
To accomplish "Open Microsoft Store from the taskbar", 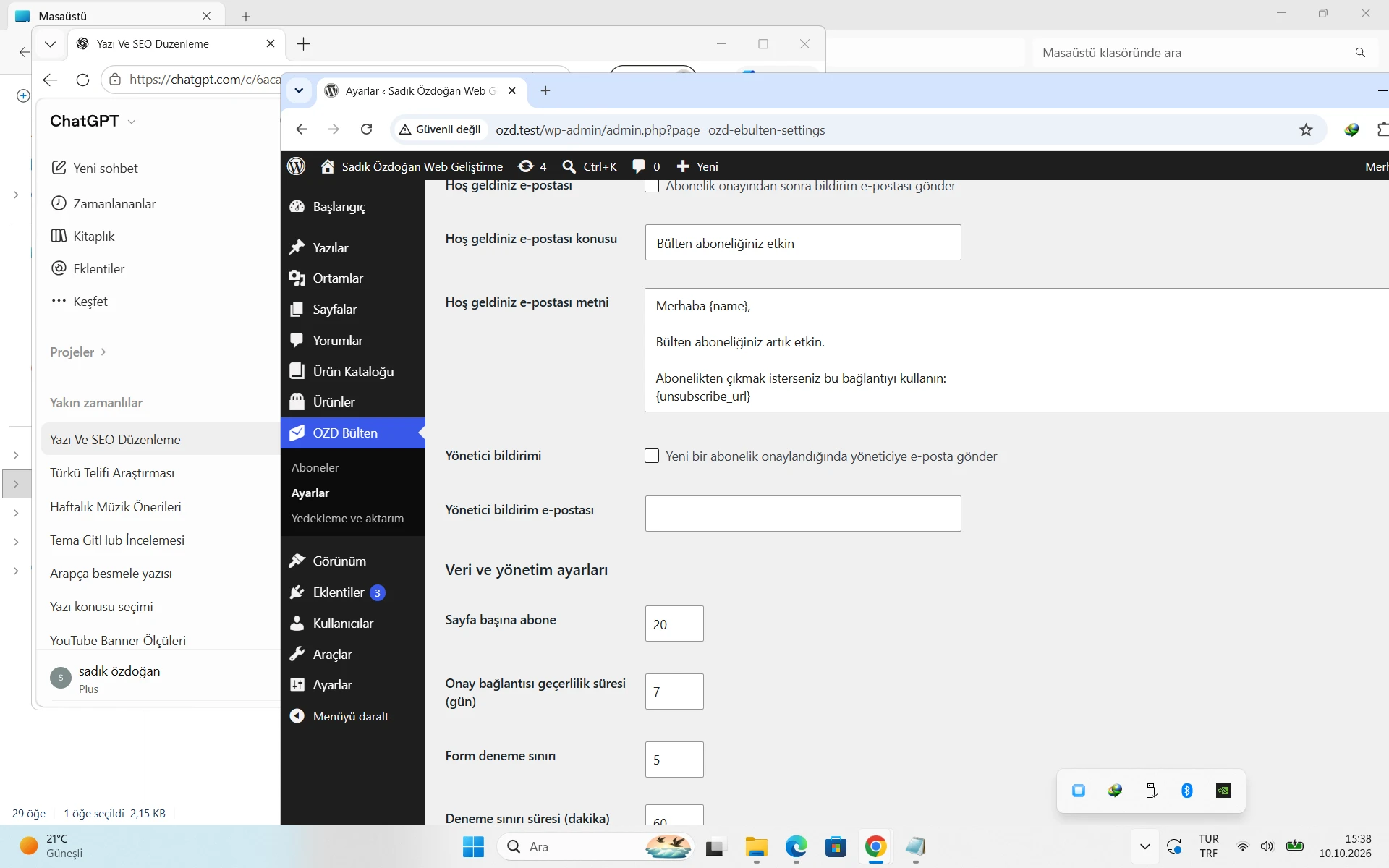I will [836, 846].
